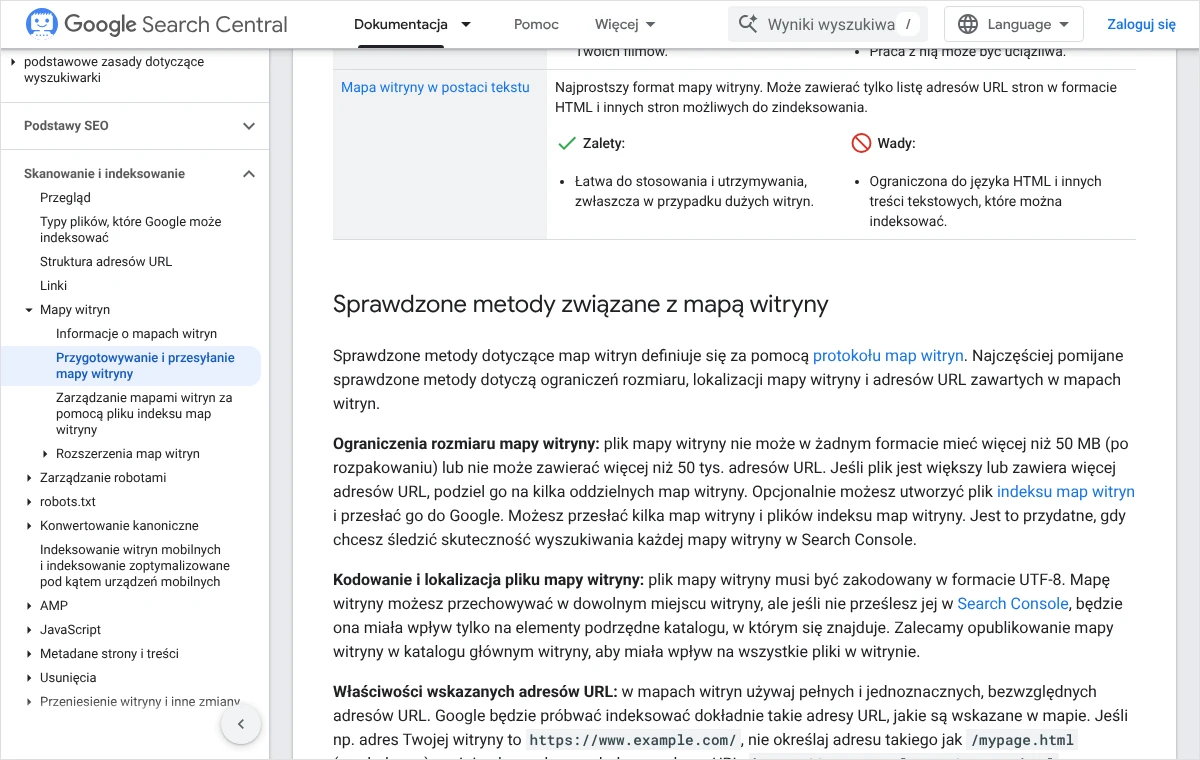Collapse the sidebar with round chevron button
Screen dimensions: 1200x760
(241, 725)
